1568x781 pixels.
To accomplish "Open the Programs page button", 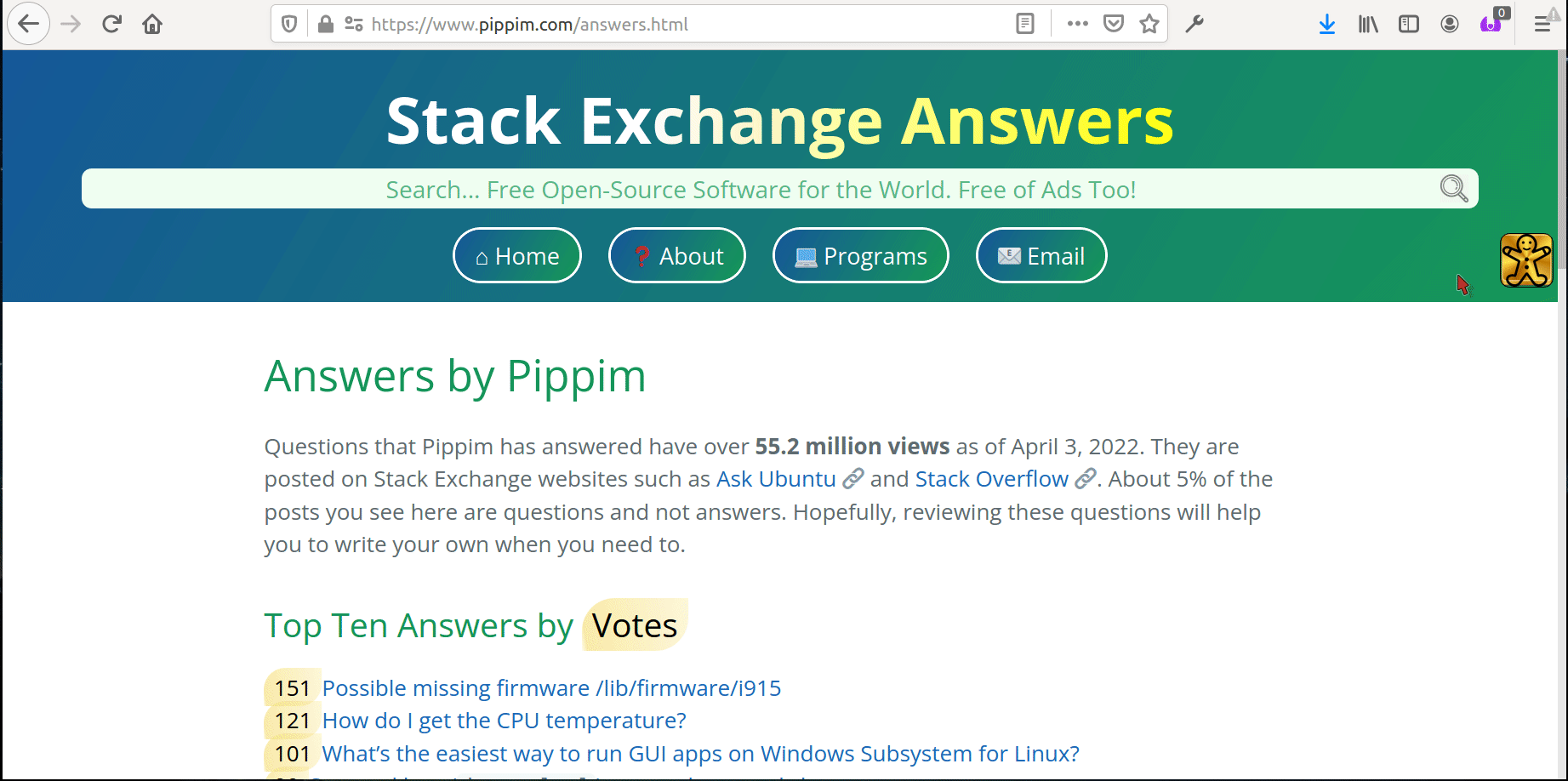I will tap(861, 255).
